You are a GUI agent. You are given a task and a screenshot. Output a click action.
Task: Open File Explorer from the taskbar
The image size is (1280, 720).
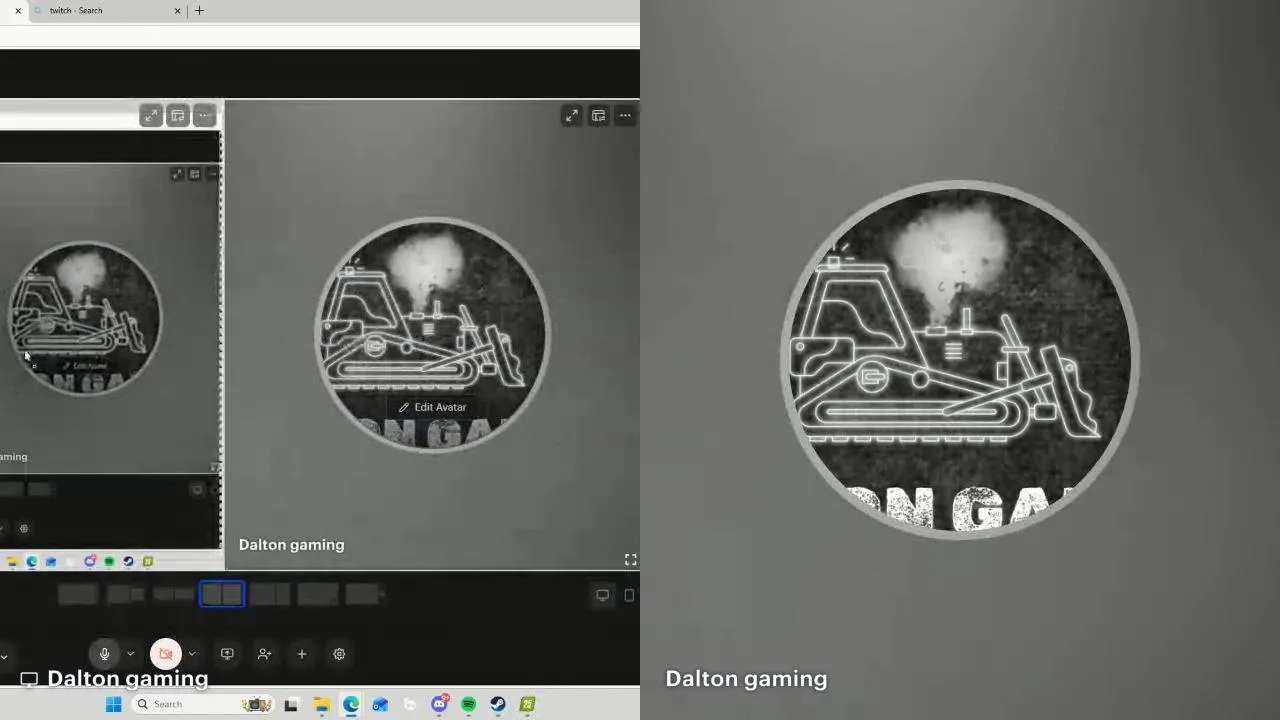pyautogui.click(x=322, y=704)
